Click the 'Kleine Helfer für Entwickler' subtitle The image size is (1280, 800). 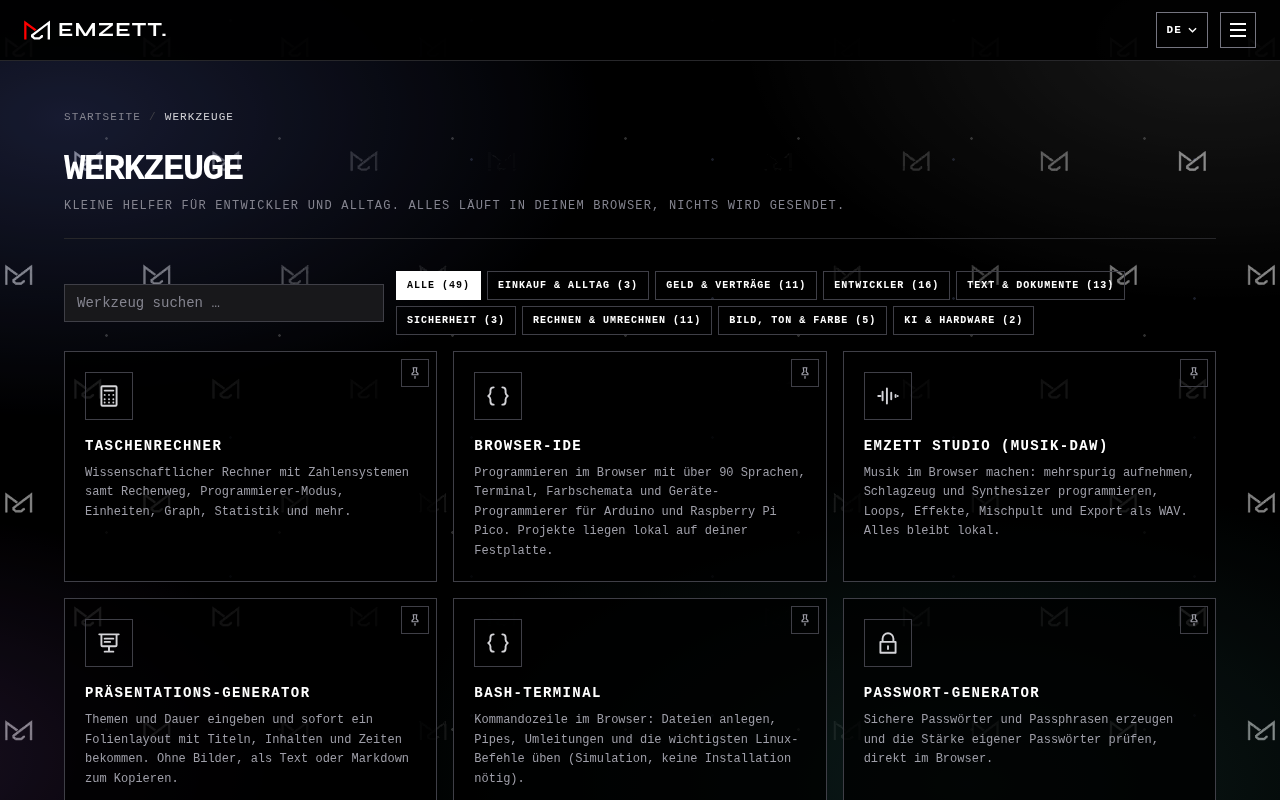click(x=454, y=205)
